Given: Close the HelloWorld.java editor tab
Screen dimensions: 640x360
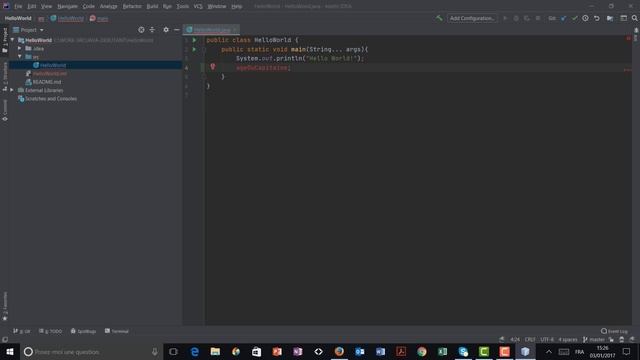Looking at the screenshot, I should point(235,30).
